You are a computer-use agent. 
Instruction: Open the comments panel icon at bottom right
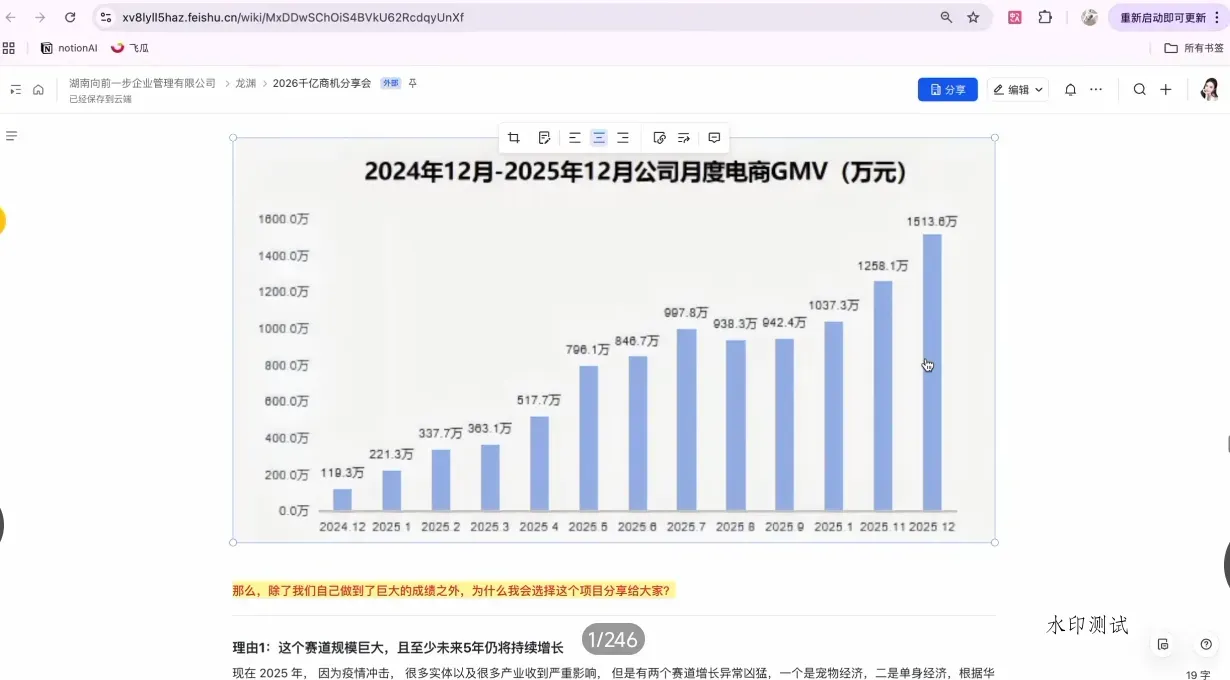coord(1161,646)
